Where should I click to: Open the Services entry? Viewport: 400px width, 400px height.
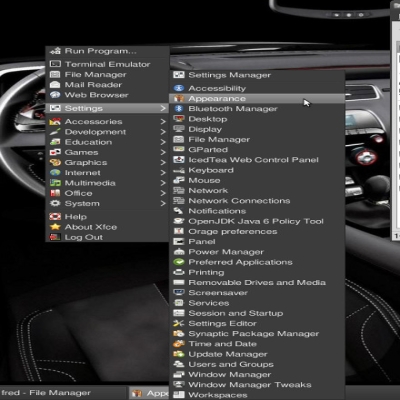click(x=257, y=303)
